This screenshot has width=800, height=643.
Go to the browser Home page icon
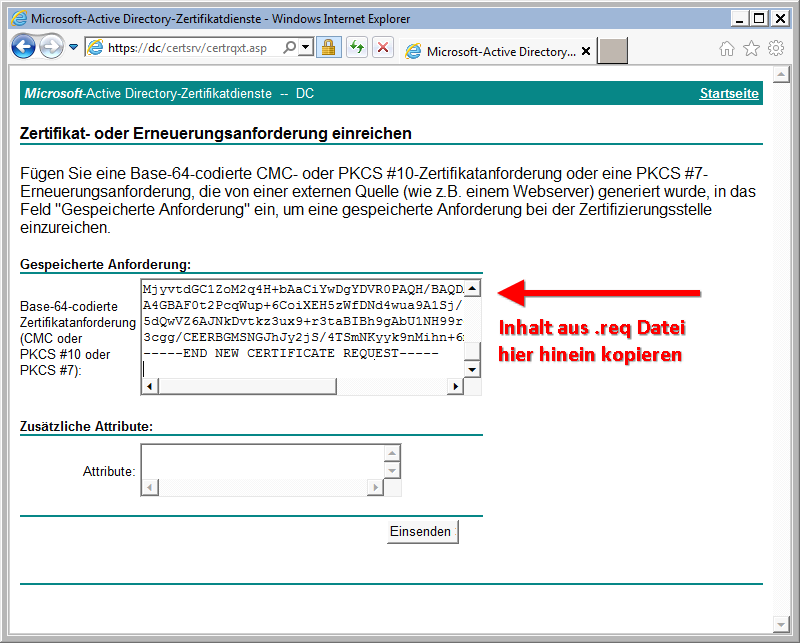tap(727, 48)
